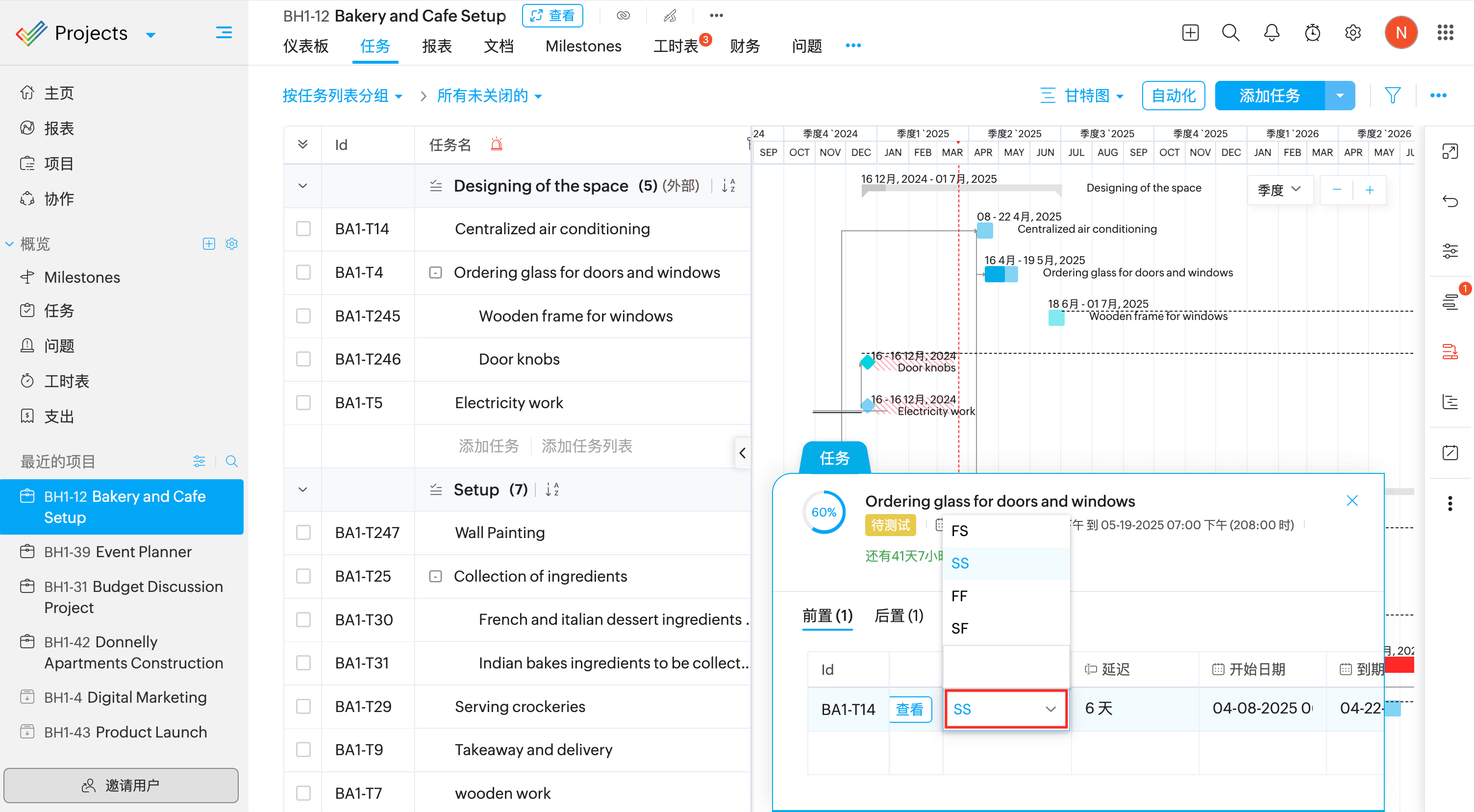Click the expand fullscreen icon in right sidebar
Image resolution: width=1474 pixels, height=812 pixels.
coord(1449,151)
